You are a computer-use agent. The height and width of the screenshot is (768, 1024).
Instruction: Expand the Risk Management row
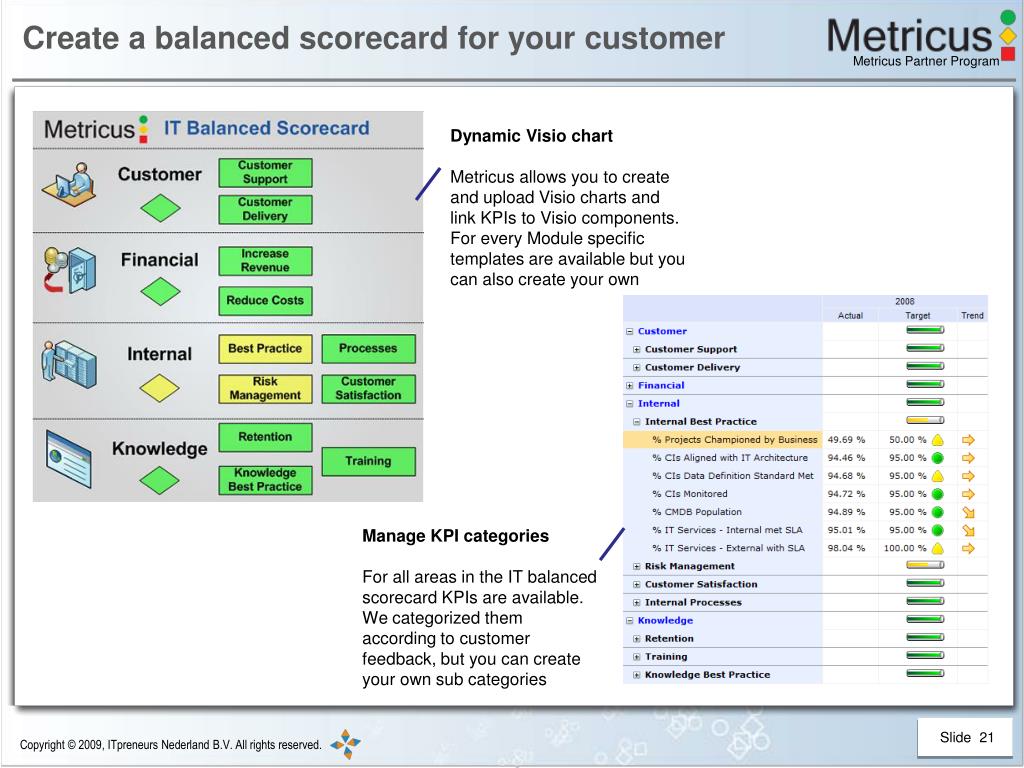(637, 567)
